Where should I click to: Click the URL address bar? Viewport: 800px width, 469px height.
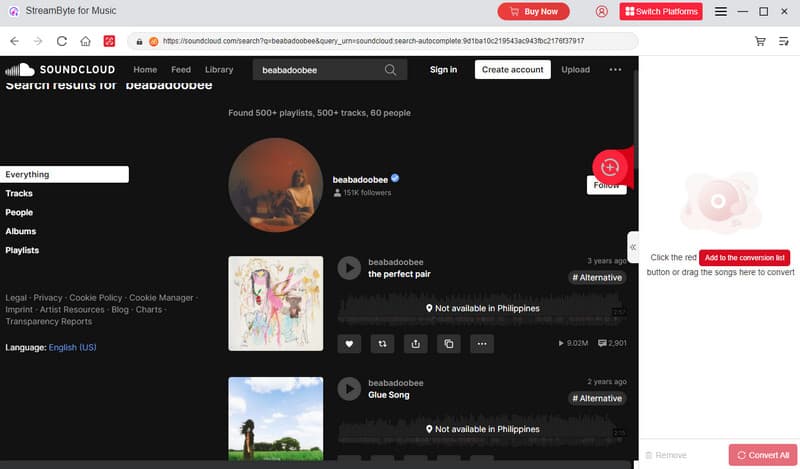[x=383, y=41]
